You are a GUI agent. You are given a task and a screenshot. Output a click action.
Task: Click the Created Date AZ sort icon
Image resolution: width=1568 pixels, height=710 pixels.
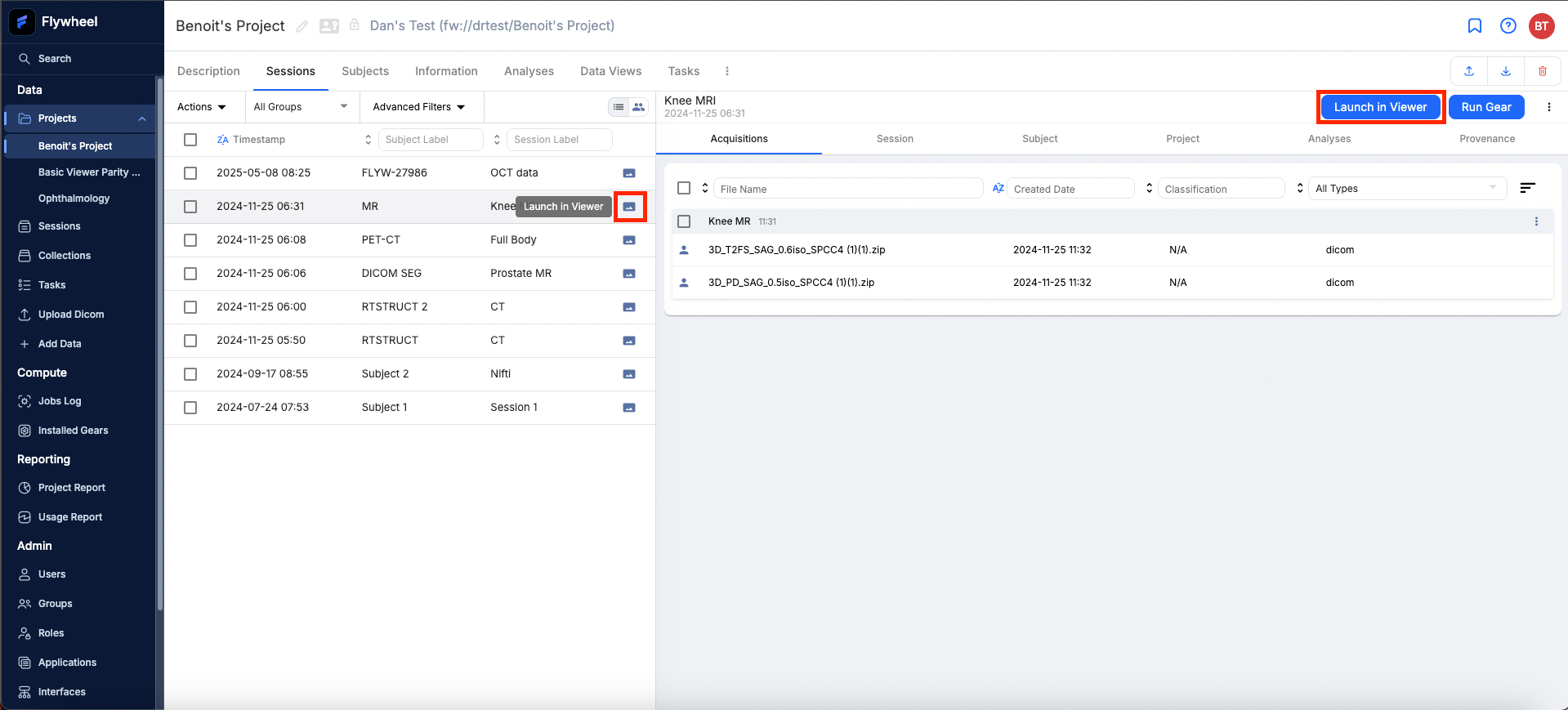pyautogui.click(x=998, y=188)
